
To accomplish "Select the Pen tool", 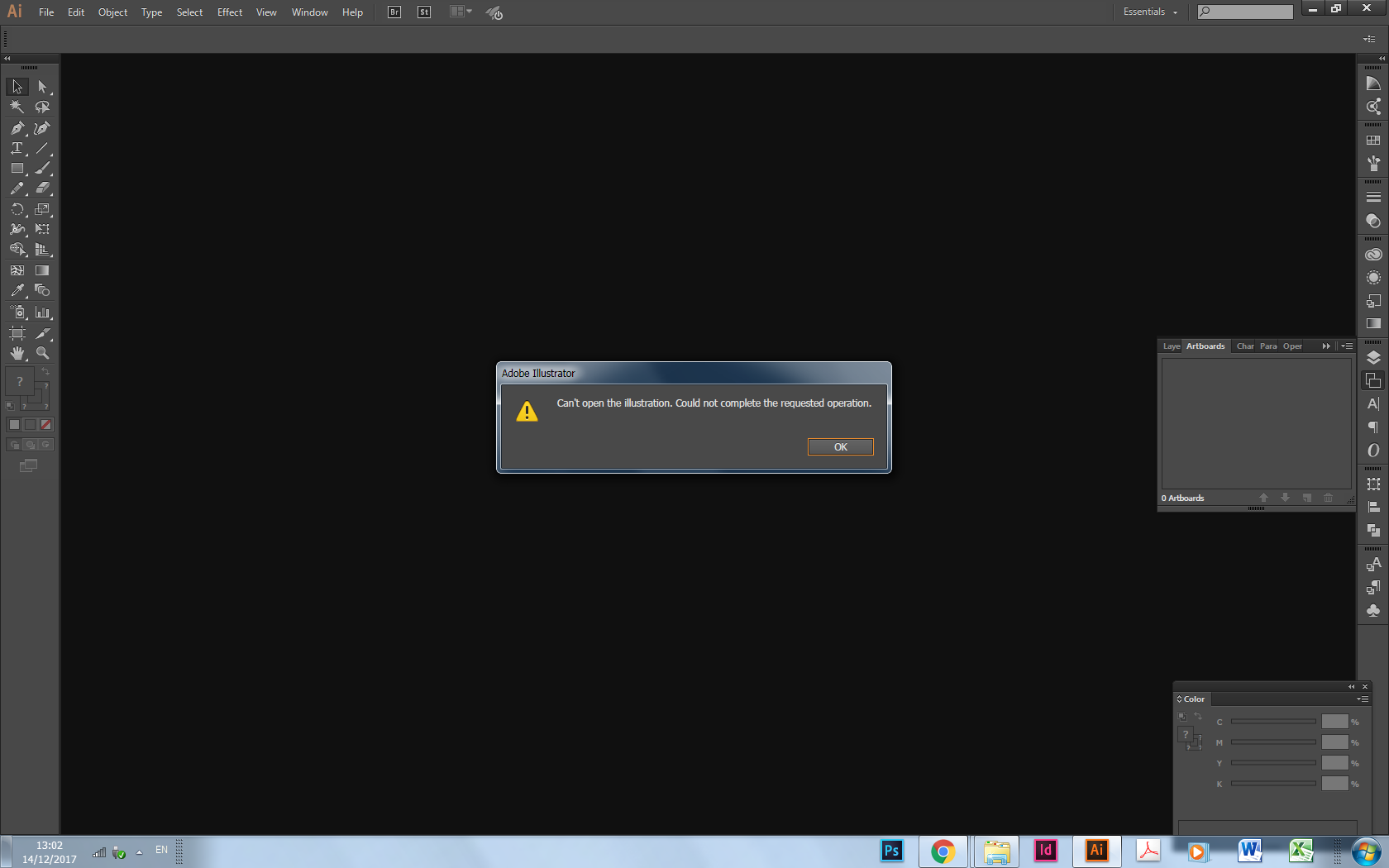I will click(17, 128).
